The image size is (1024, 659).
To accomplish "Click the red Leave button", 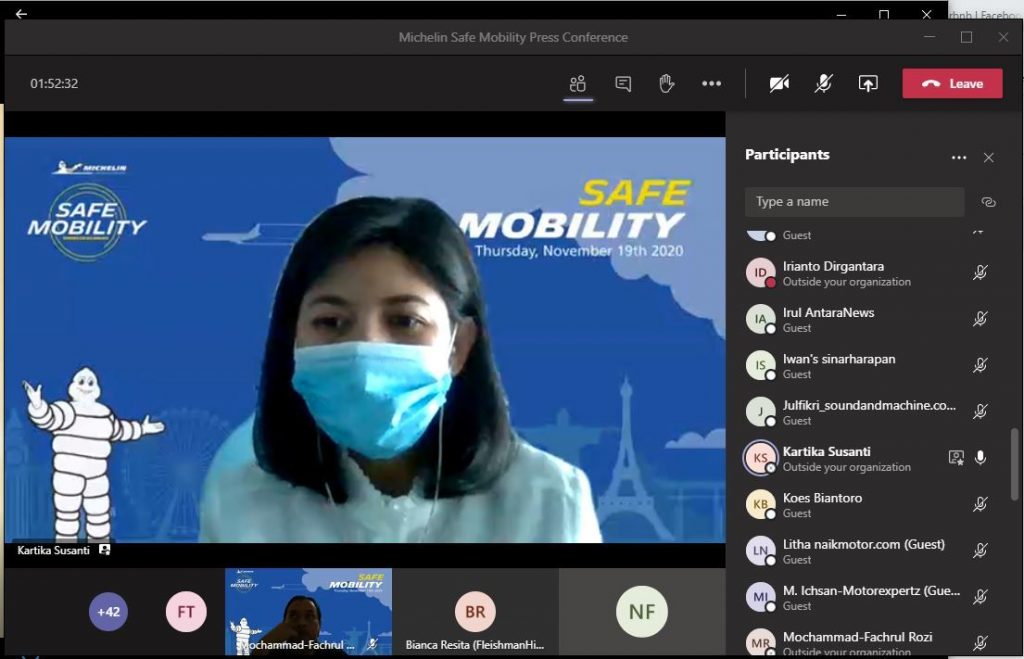I will 952,84.
